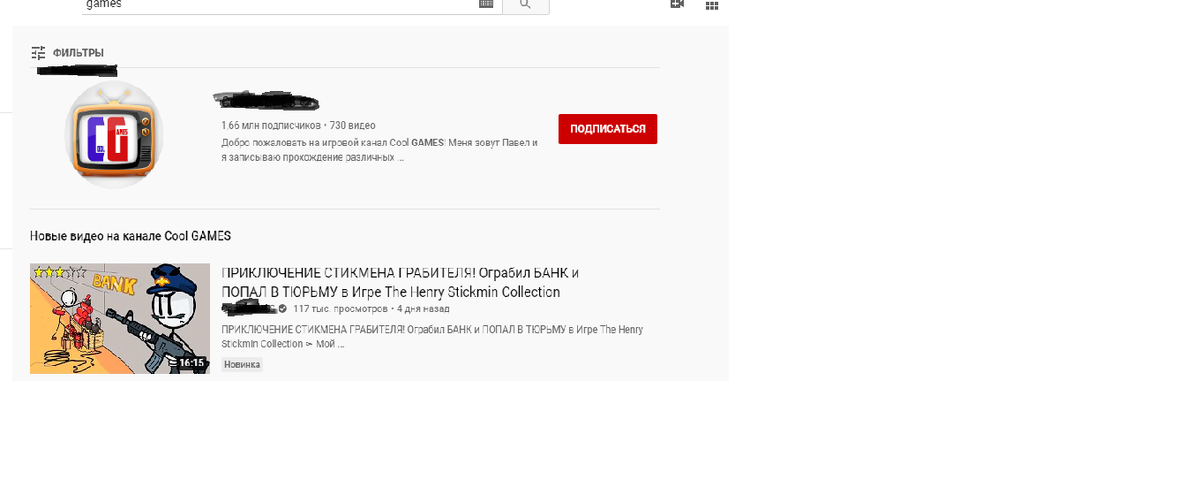This screenshot has width=1200, height=495.
Task: Open the ФИЛЬТРЫ filters option
Action: (x=67, y=53)
